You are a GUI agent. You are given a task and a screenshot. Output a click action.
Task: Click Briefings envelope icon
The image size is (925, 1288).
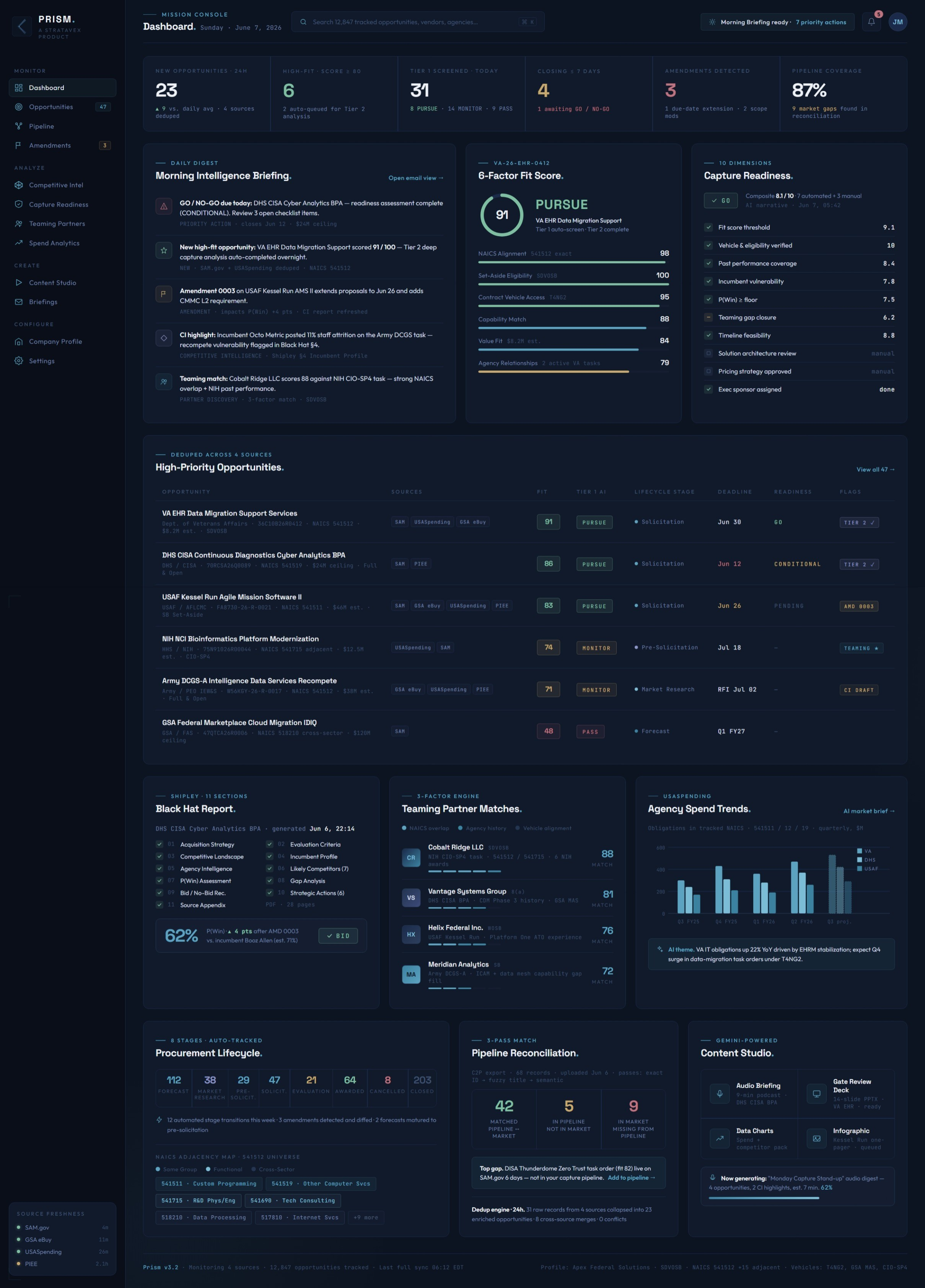[x=19, y=302]
